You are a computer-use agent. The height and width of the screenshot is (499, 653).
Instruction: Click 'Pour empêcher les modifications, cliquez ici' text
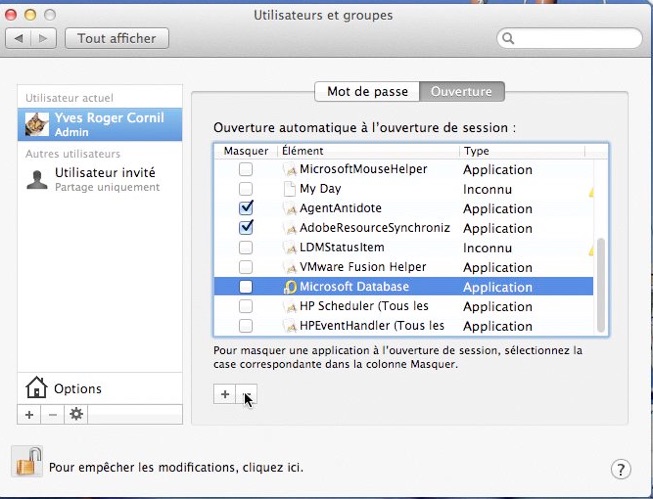point(176,468)
